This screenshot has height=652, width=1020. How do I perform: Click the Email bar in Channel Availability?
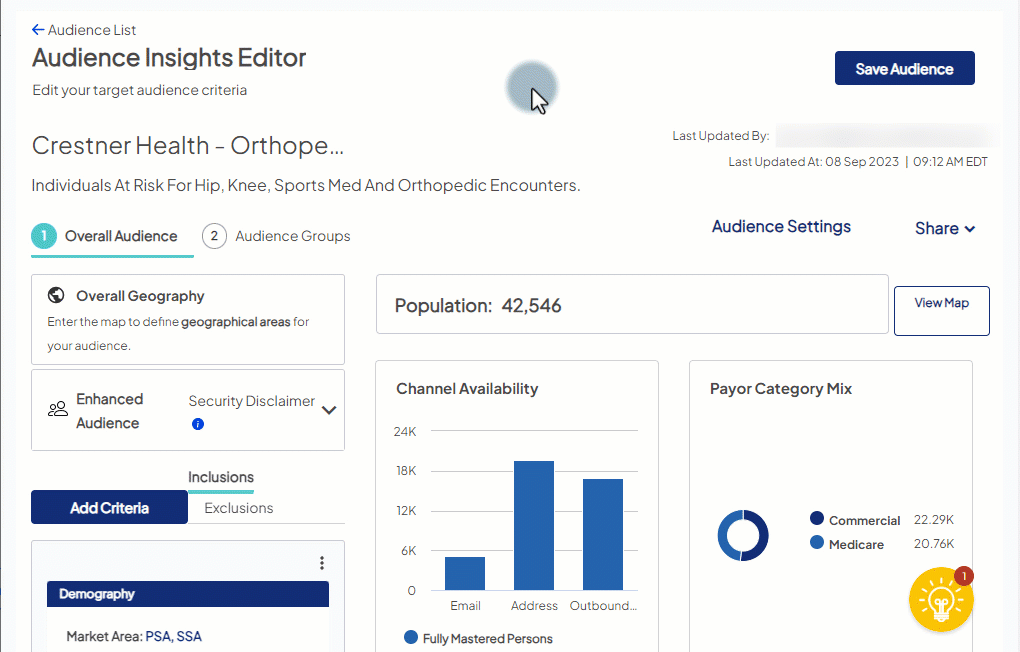point(465,573)
